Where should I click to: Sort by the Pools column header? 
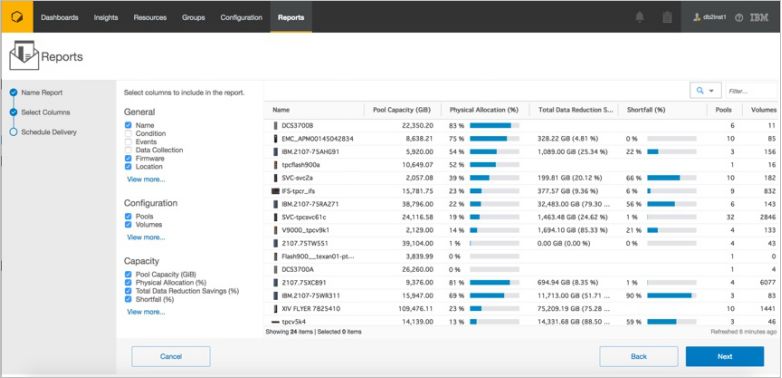[725, 110]
